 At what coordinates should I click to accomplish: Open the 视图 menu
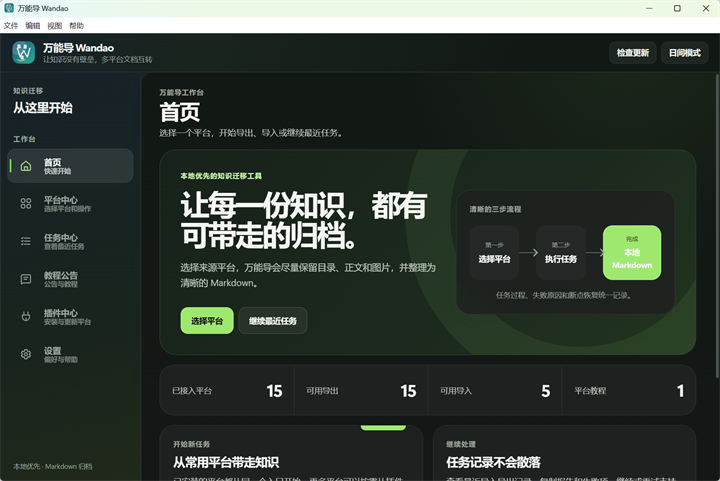pos(55,26)
